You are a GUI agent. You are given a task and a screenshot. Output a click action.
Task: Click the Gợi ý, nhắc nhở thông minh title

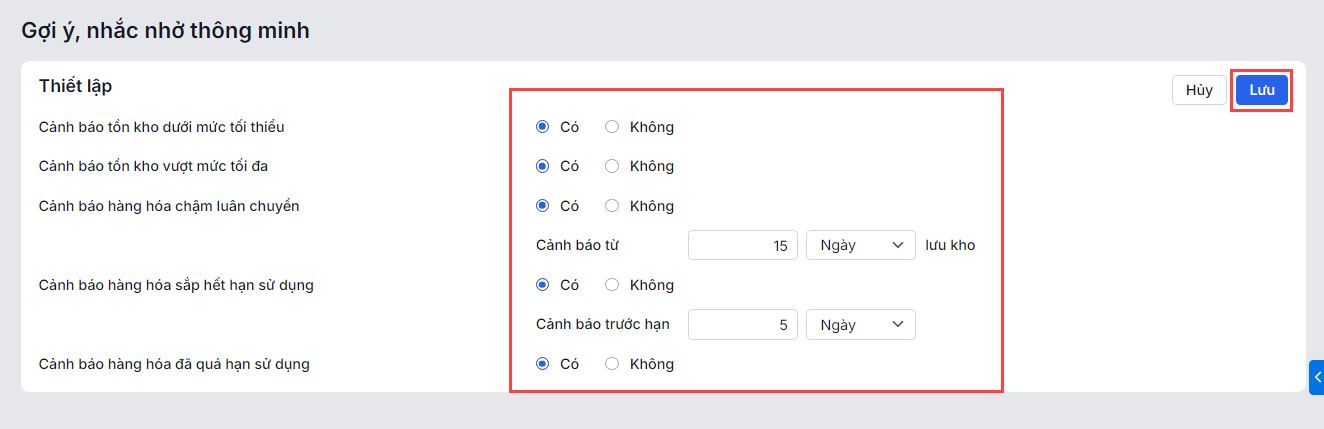[166, 31]
